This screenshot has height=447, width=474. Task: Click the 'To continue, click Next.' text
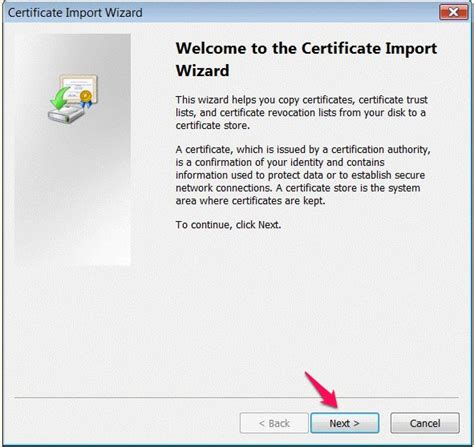point(228,225)
